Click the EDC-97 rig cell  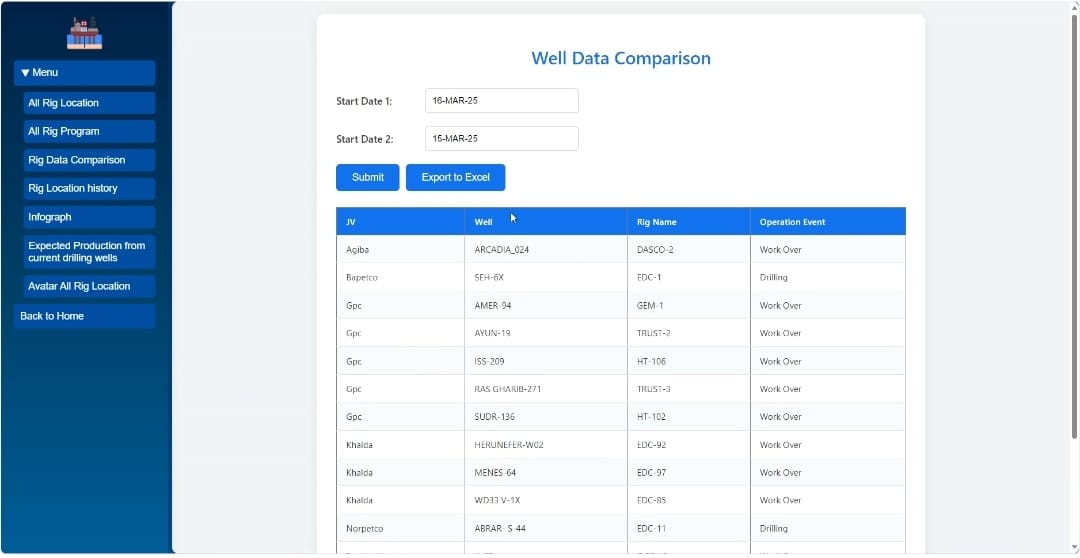point(689,473)
